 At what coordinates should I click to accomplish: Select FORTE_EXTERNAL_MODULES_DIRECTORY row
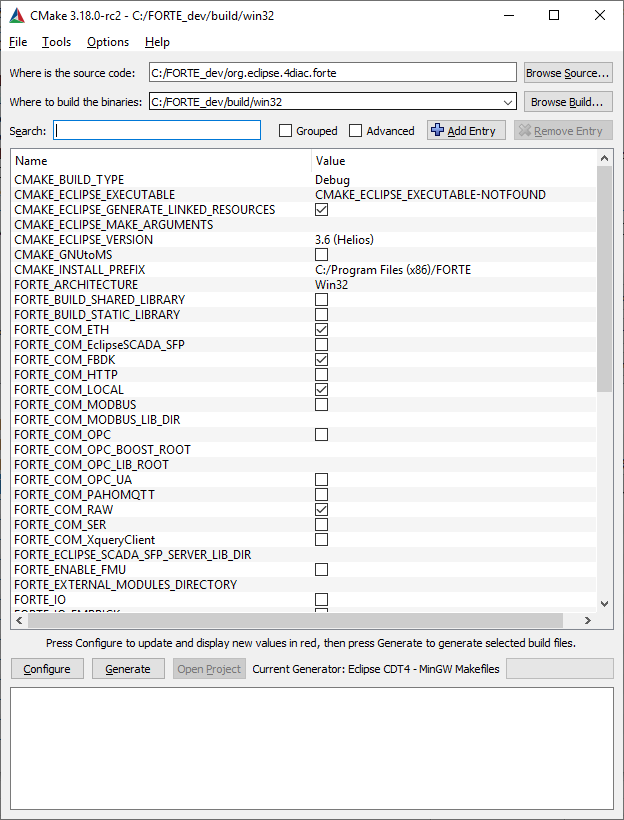[303, 585]
